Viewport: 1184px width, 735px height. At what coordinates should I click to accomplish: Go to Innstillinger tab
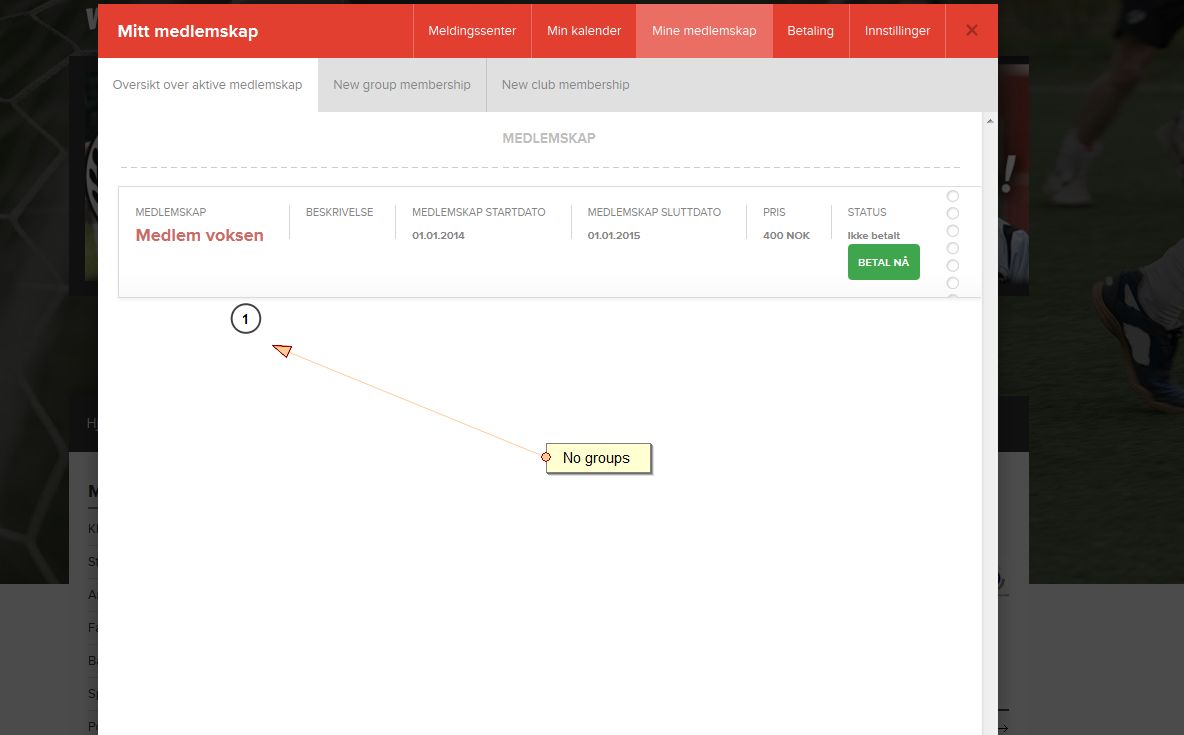point(897,31)
